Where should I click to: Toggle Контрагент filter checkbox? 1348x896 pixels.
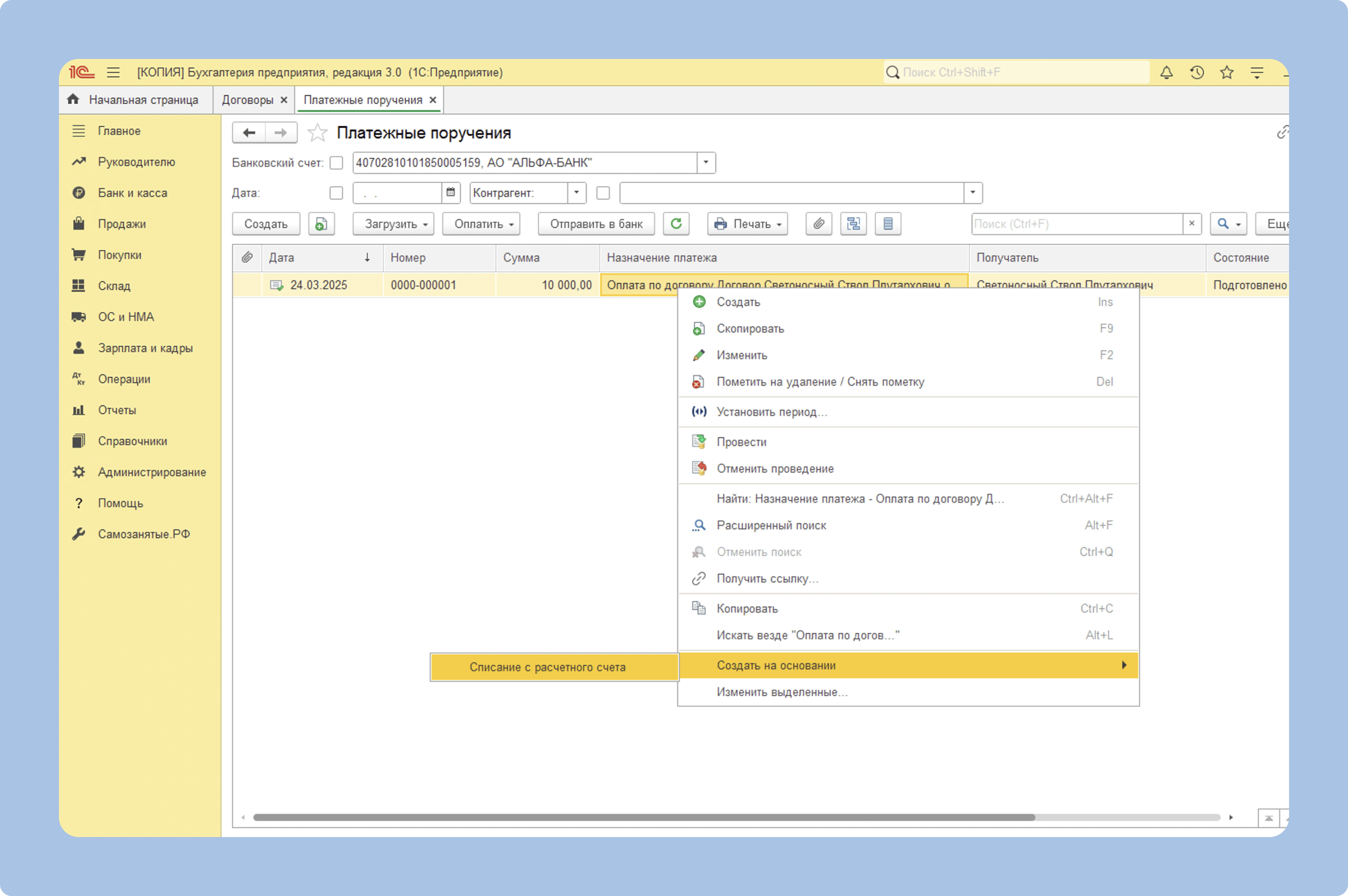603,193
